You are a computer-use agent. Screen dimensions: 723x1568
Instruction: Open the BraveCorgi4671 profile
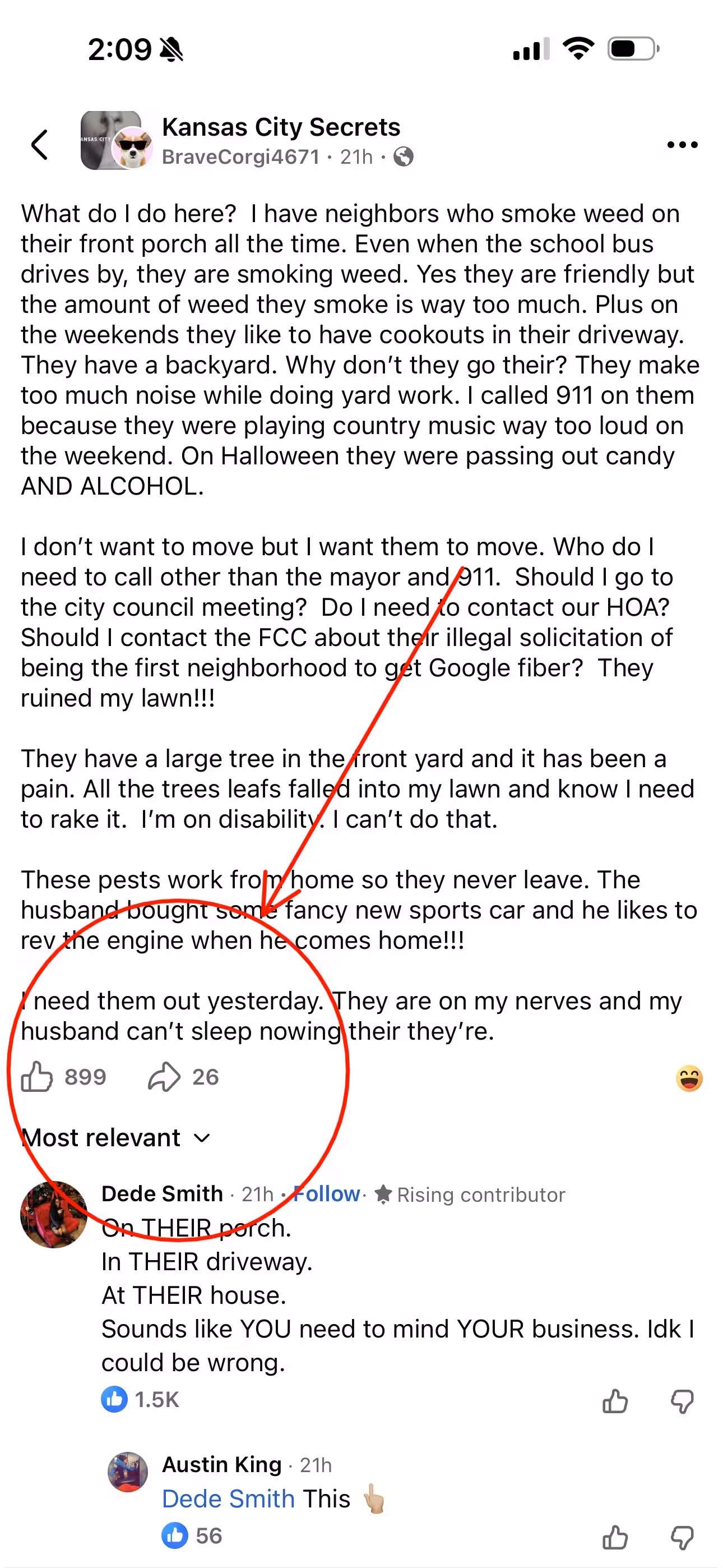240,157
